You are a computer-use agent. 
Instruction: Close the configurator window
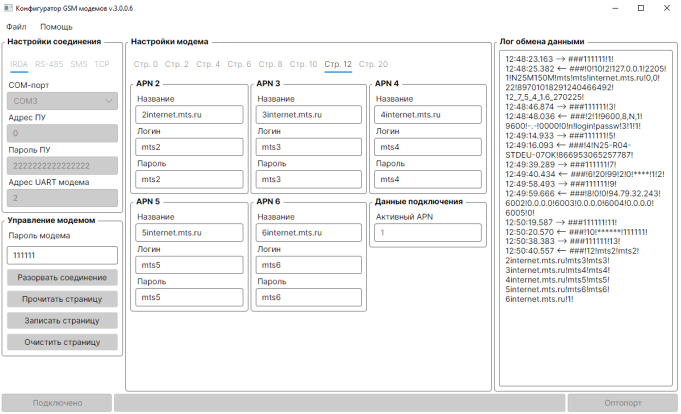coord(667,8)
